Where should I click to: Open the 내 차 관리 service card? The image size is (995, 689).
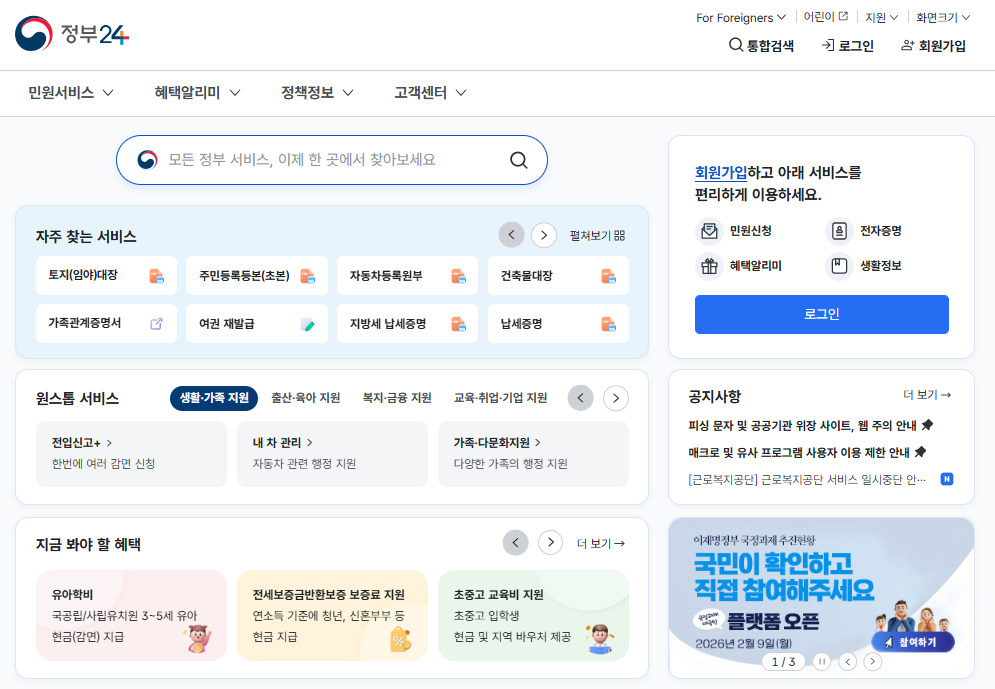(x=332, y=454)
